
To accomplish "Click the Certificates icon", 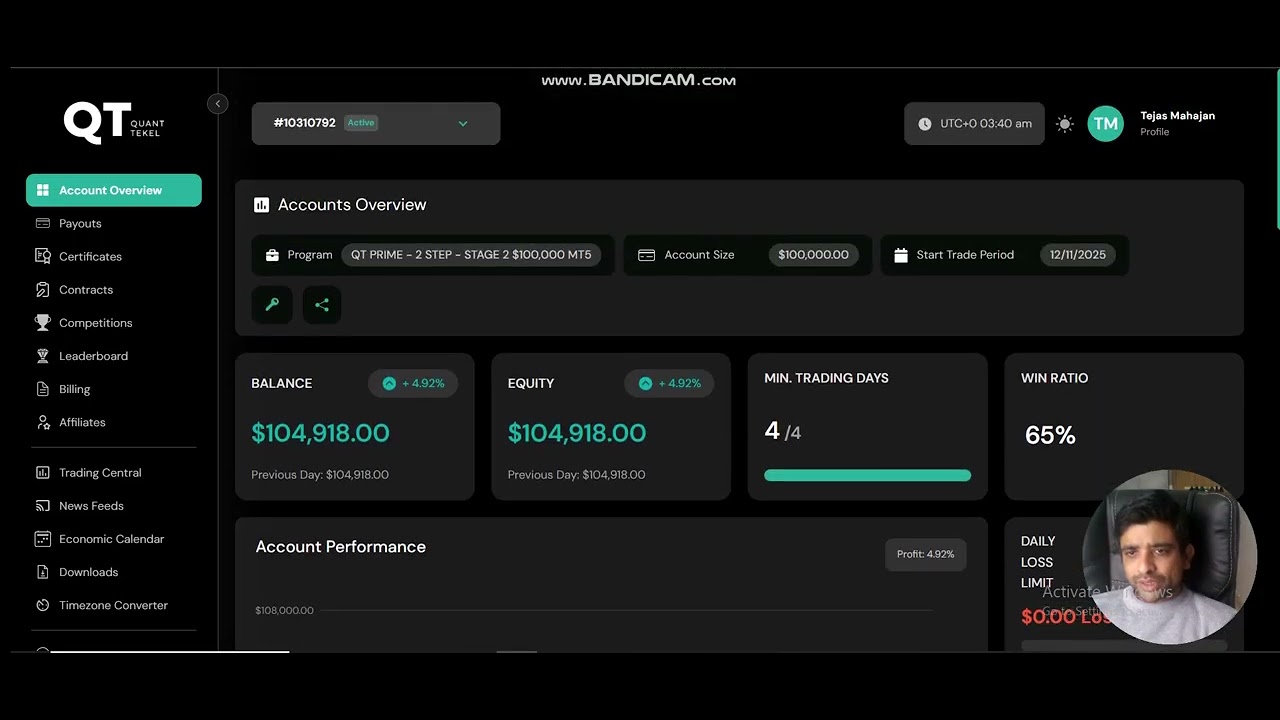I will (43, 256).
